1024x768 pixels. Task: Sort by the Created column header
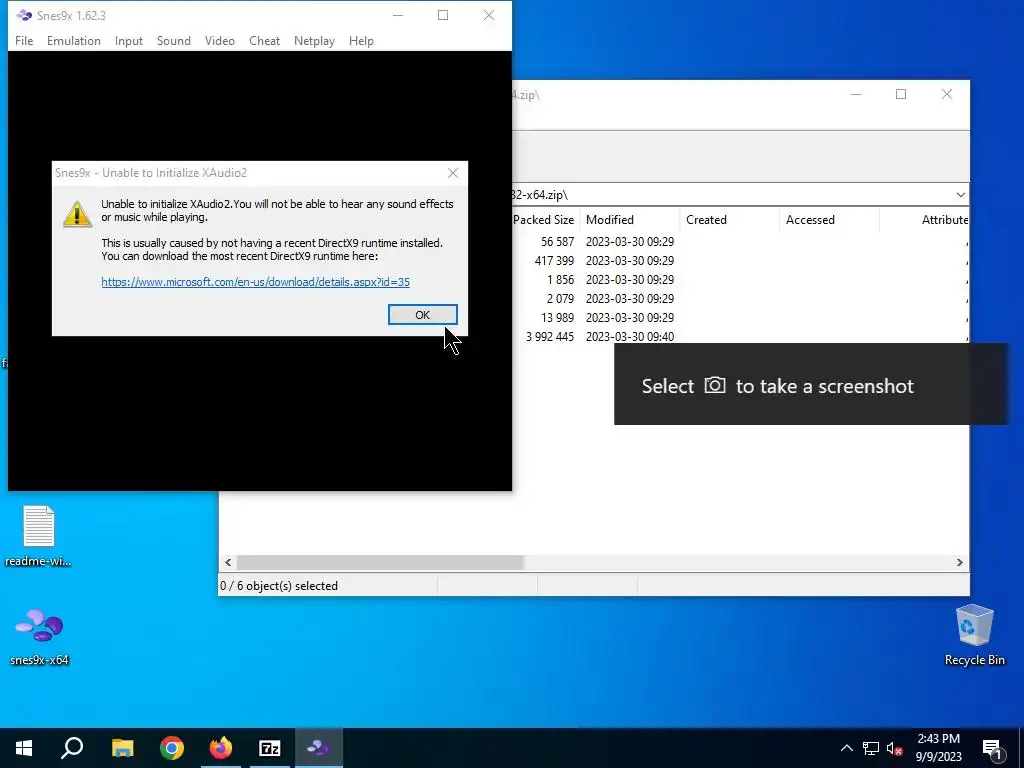(729, 220)
